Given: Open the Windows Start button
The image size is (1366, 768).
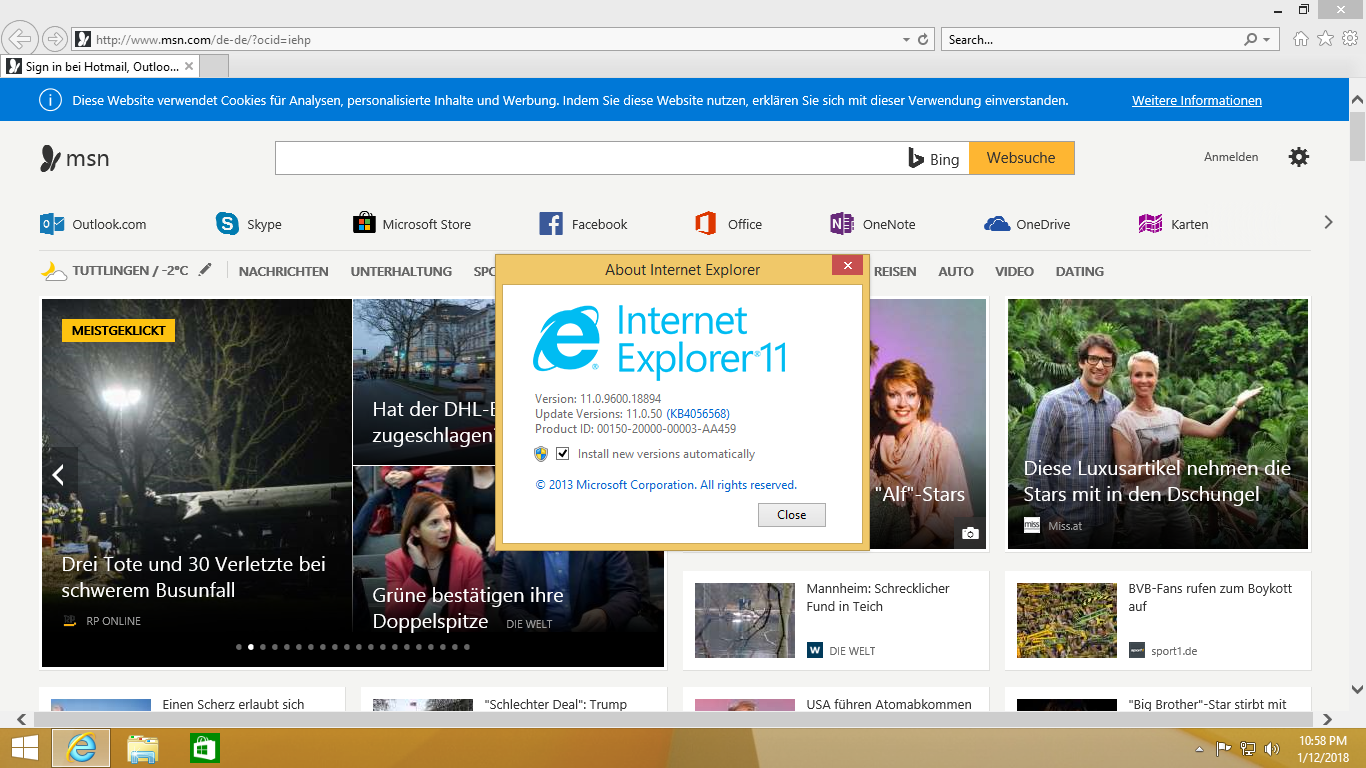Looking at the screenshot, I should pyautogui.click(x=24, y=748).
